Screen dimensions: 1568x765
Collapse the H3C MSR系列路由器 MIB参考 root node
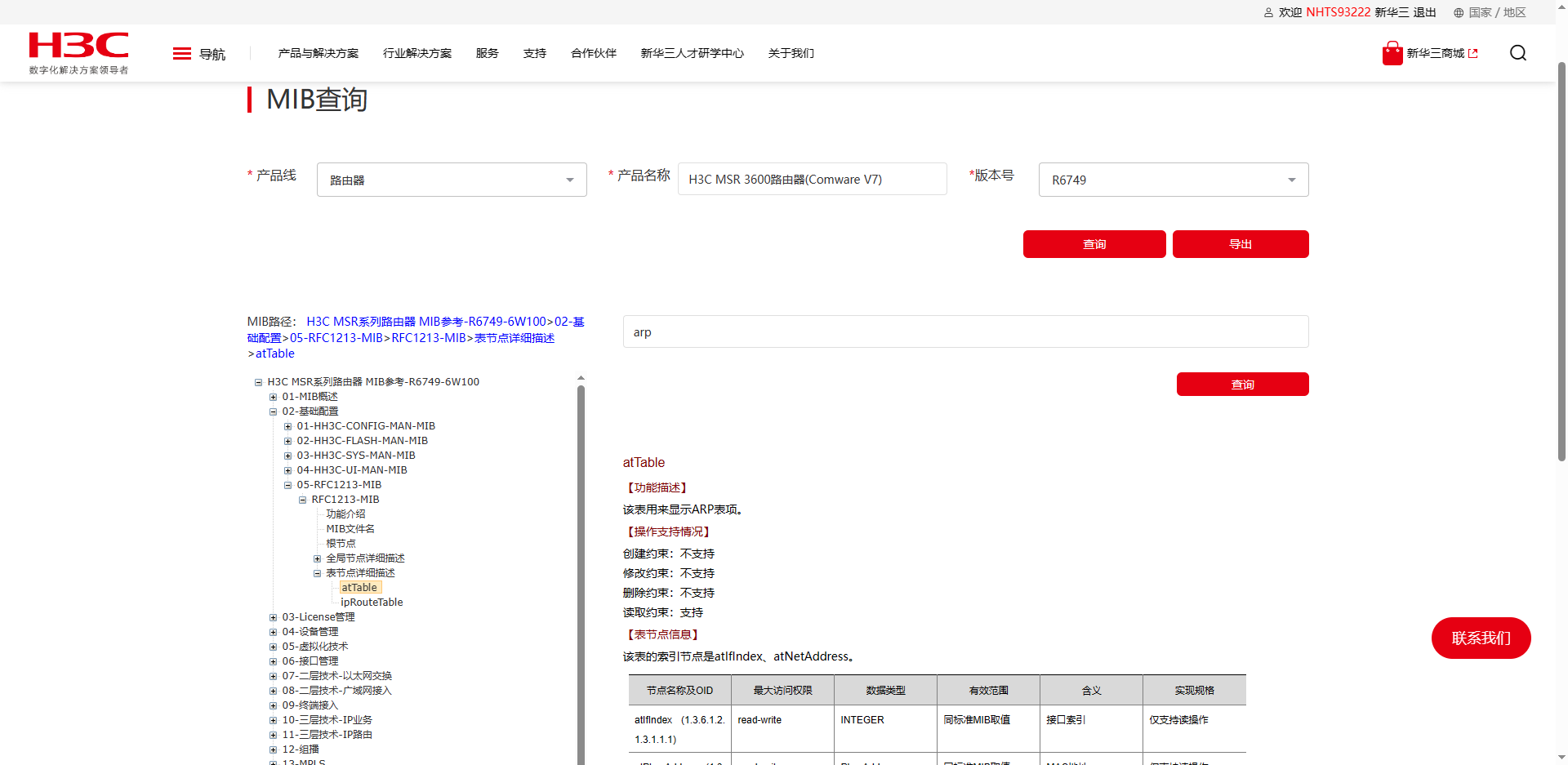tap(258, 382)
